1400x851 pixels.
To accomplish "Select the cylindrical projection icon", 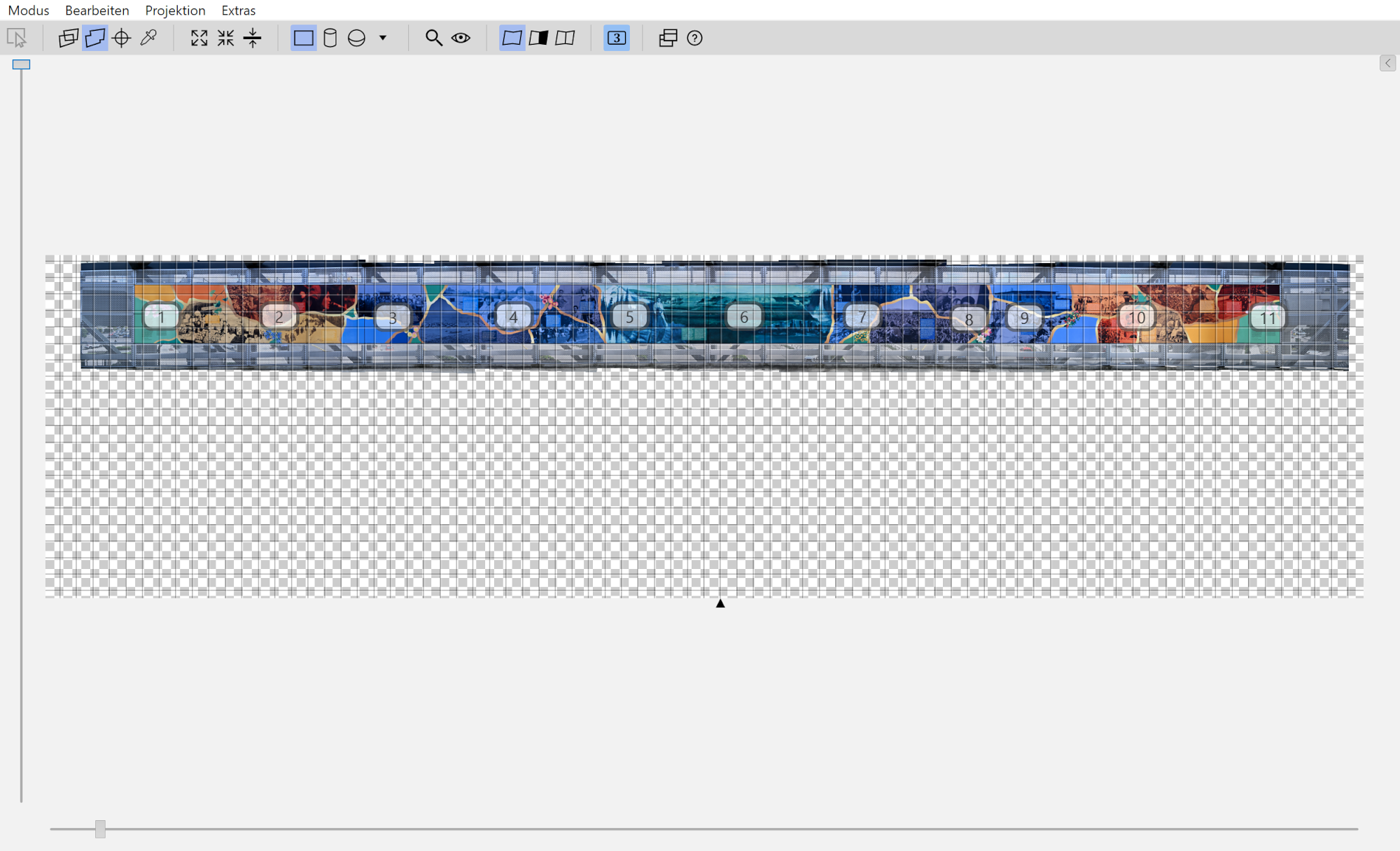I will (x=330, y=38).
